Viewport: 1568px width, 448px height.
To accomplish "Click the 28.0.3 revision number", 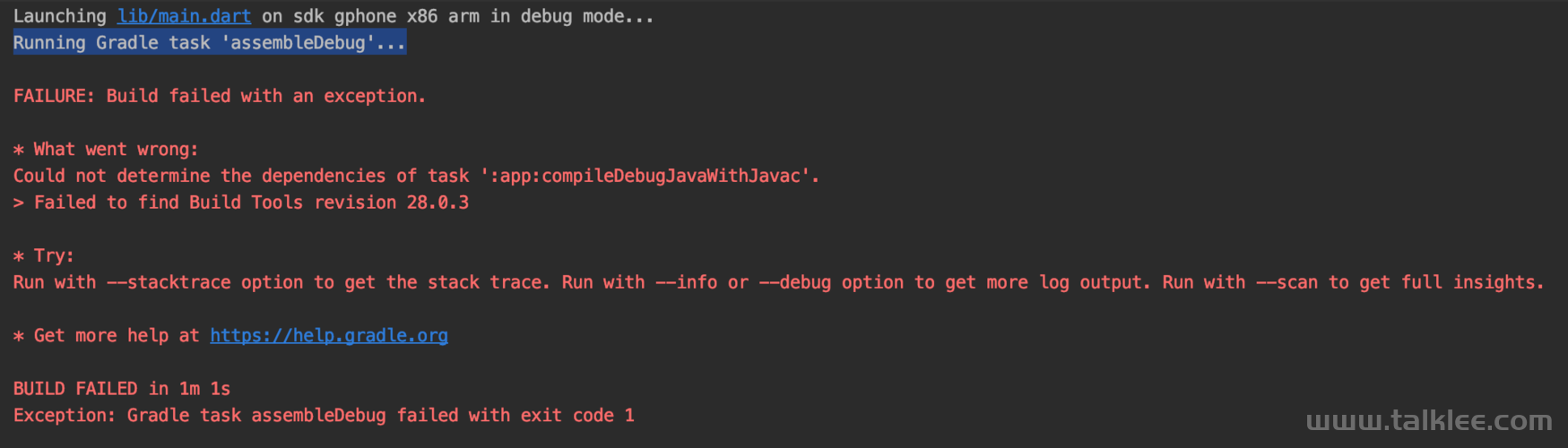I will pos(437,202).
